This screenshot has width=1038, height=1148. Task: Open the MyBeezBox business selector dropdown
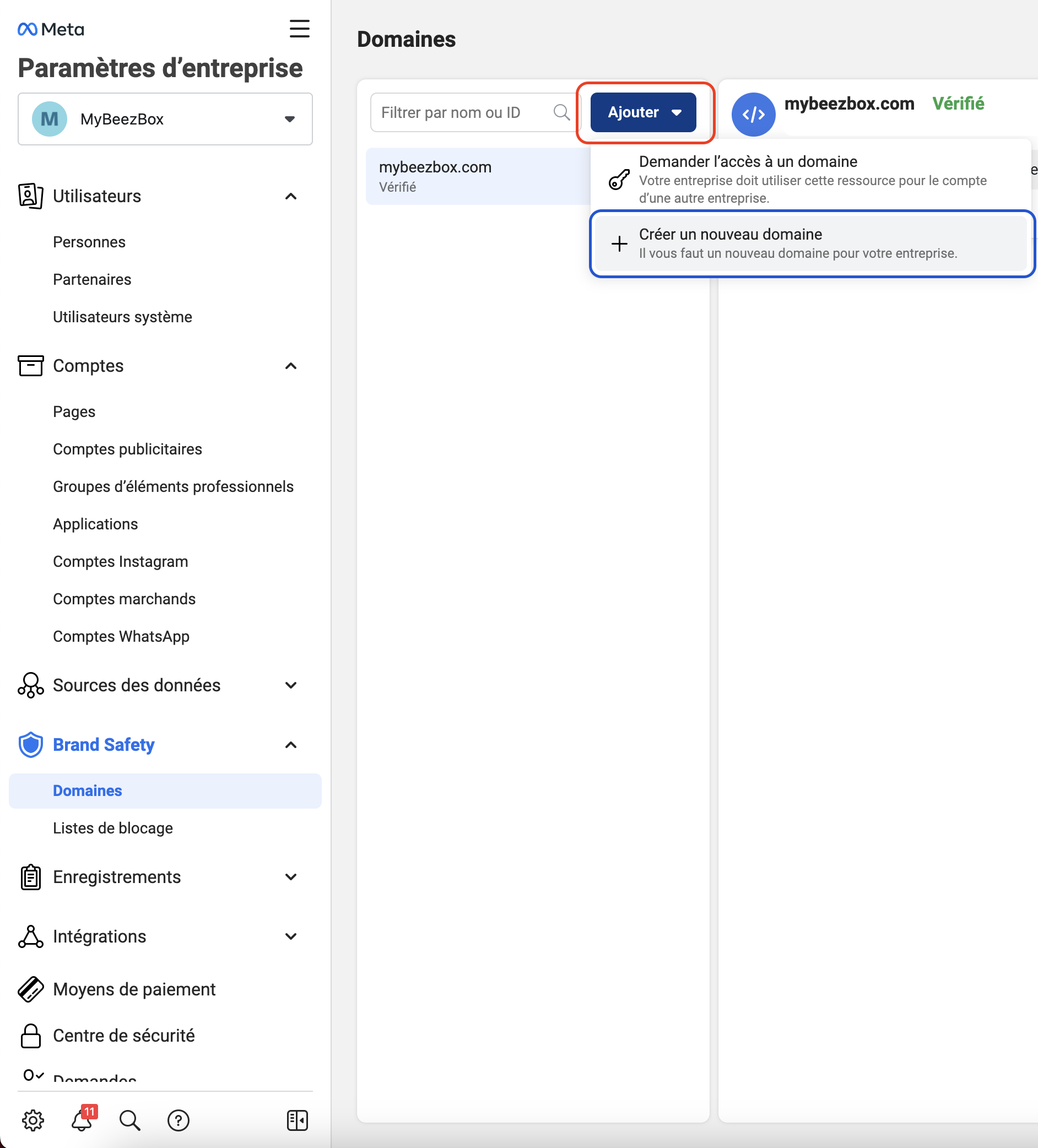[165, 119]
